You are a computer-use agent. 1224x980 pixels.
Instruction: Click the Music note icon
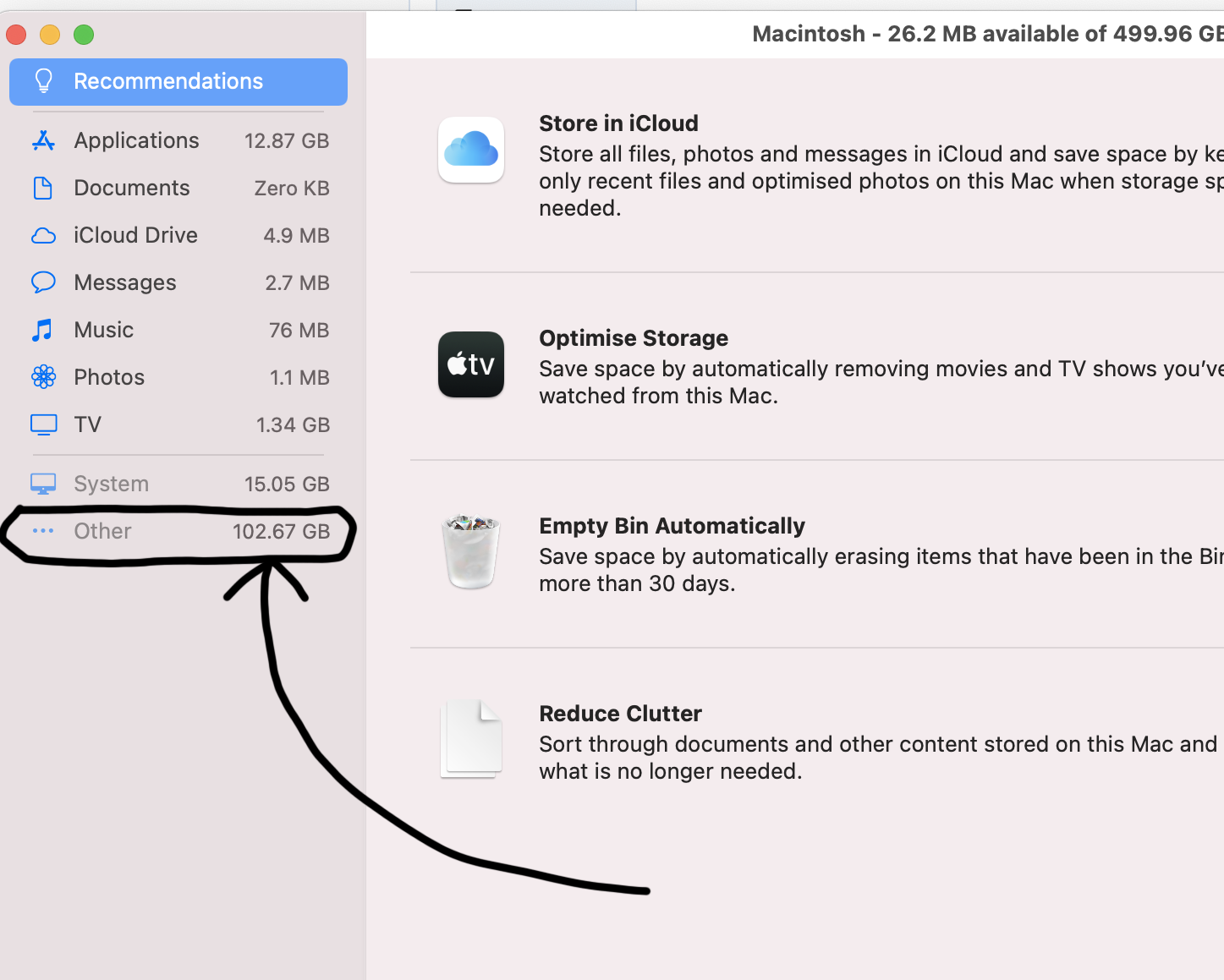pos(42,330)
